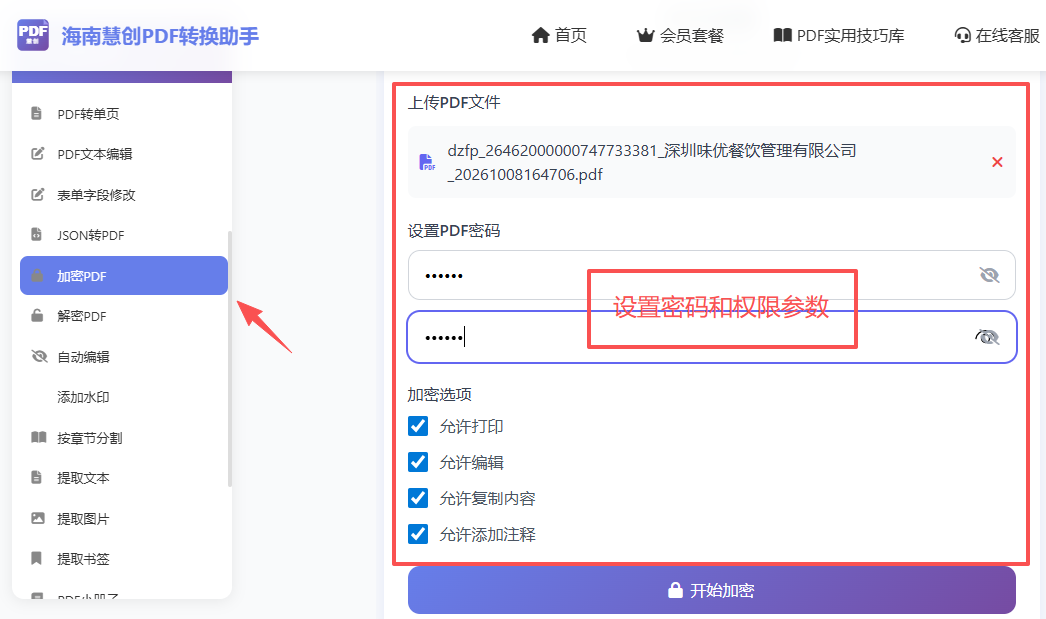Click the lock icon beside 加密PDF
The image size is (1046, 619).
(x=37, y=275)
